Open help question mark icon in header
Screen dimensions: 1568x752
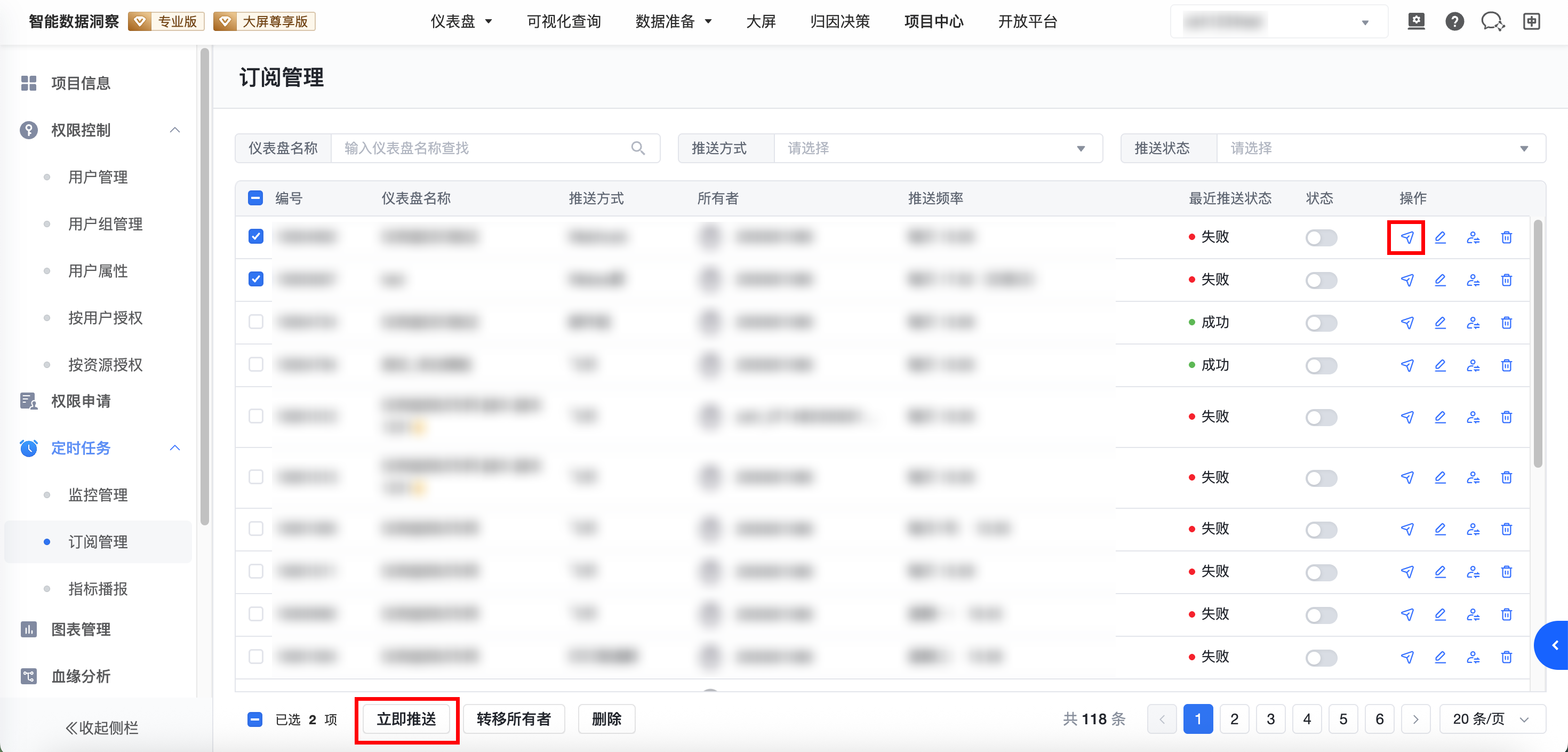click(1454, 22)
